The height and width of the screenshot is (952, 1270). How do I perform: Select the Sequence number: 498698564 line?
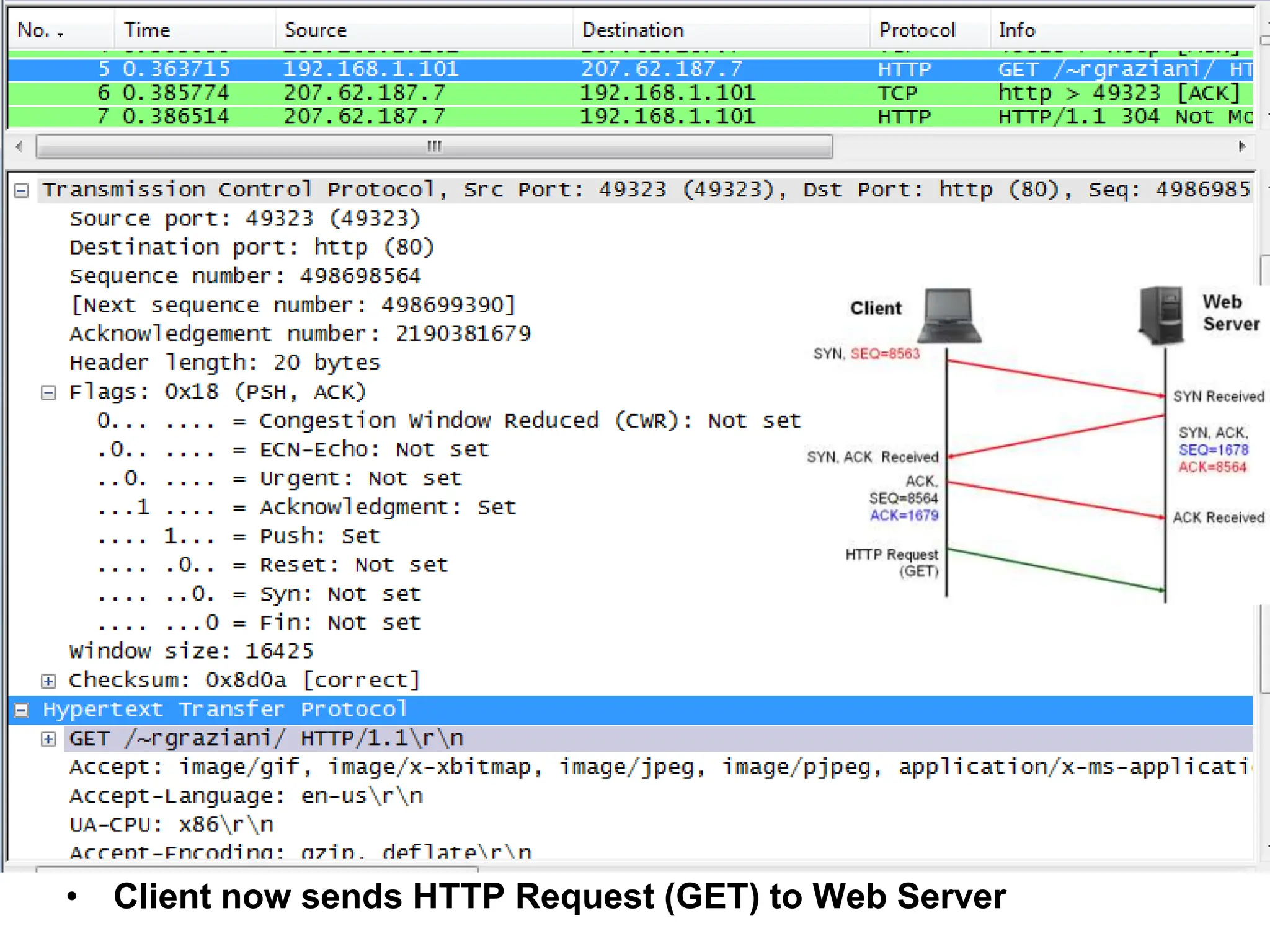[245, 276]
